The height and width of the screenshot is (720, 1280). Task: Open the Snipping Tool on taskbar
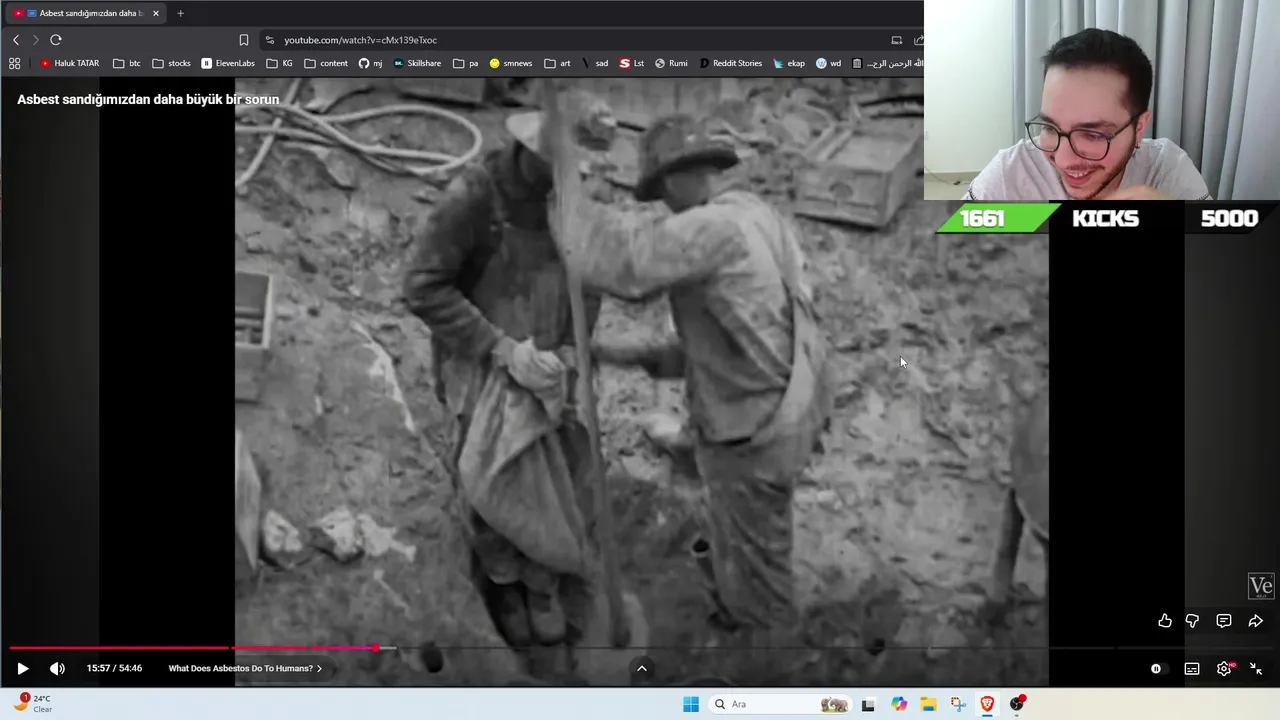958,704
